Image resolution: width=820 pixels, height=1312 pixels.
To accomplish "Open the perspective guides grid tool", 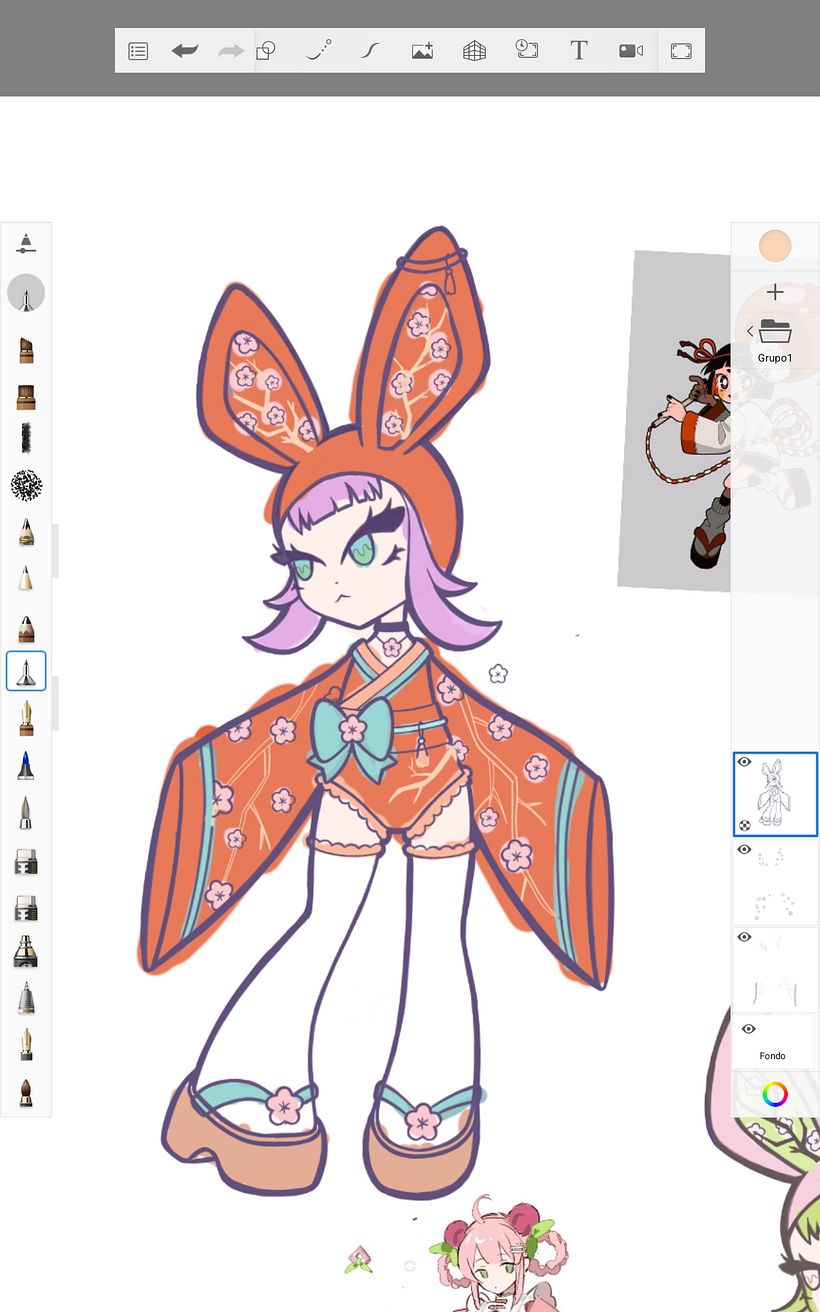I will pos(474,50).
